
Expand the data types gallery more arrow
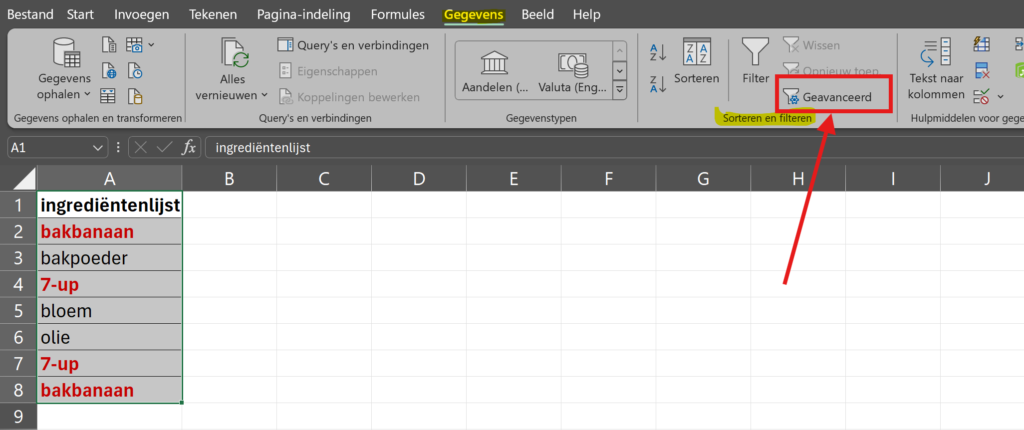620,88
